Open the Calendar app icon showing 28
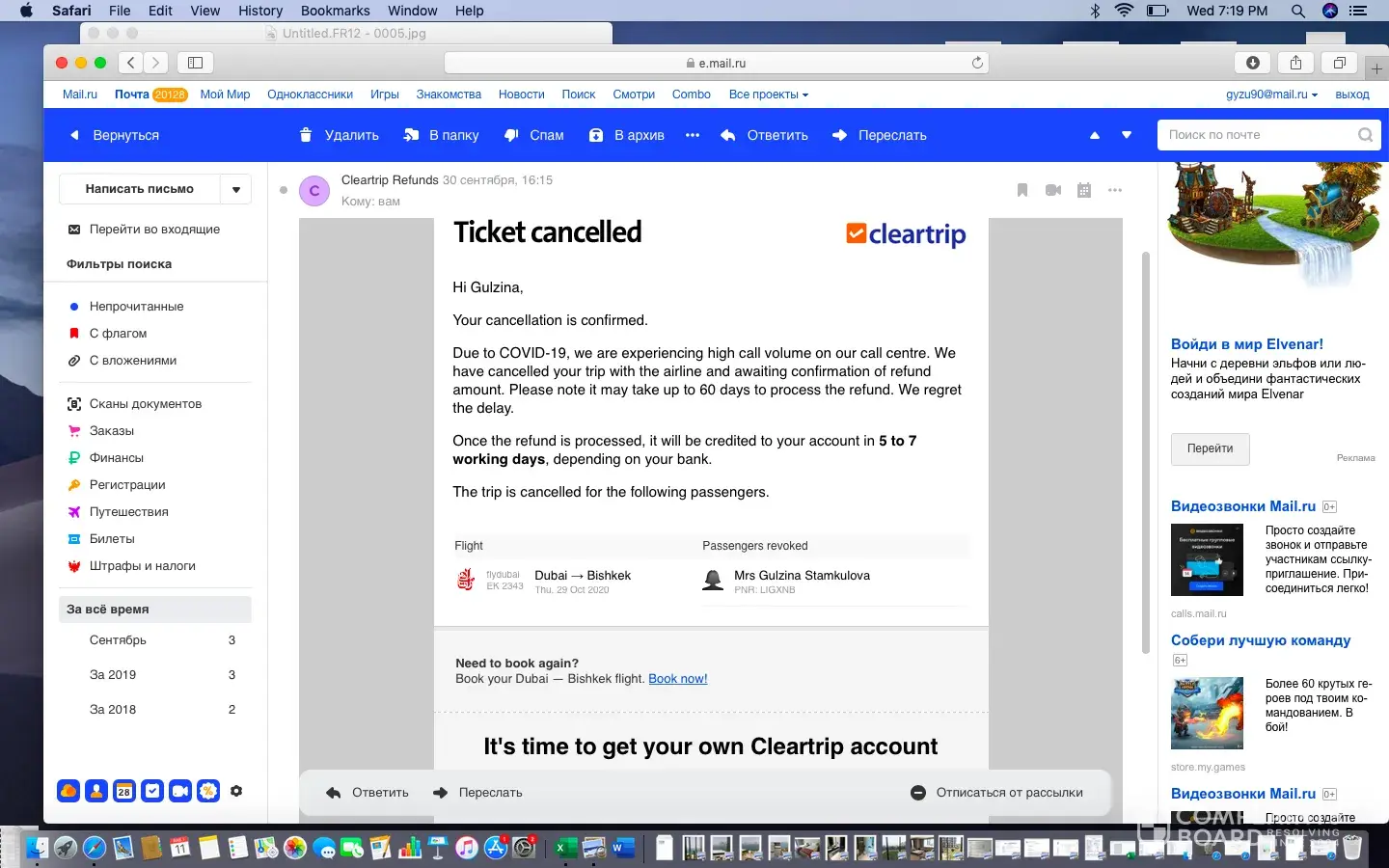 (124, 791)
